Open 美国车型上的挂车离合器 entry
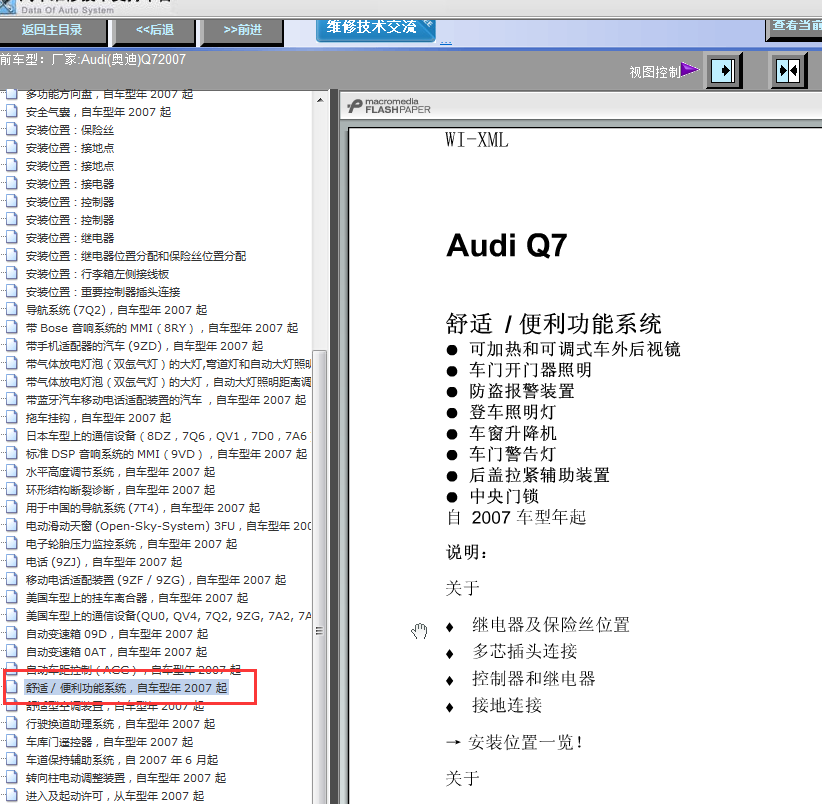Viewport: 822px width, 804px height. pyautogui.click(x=137, y=598)
